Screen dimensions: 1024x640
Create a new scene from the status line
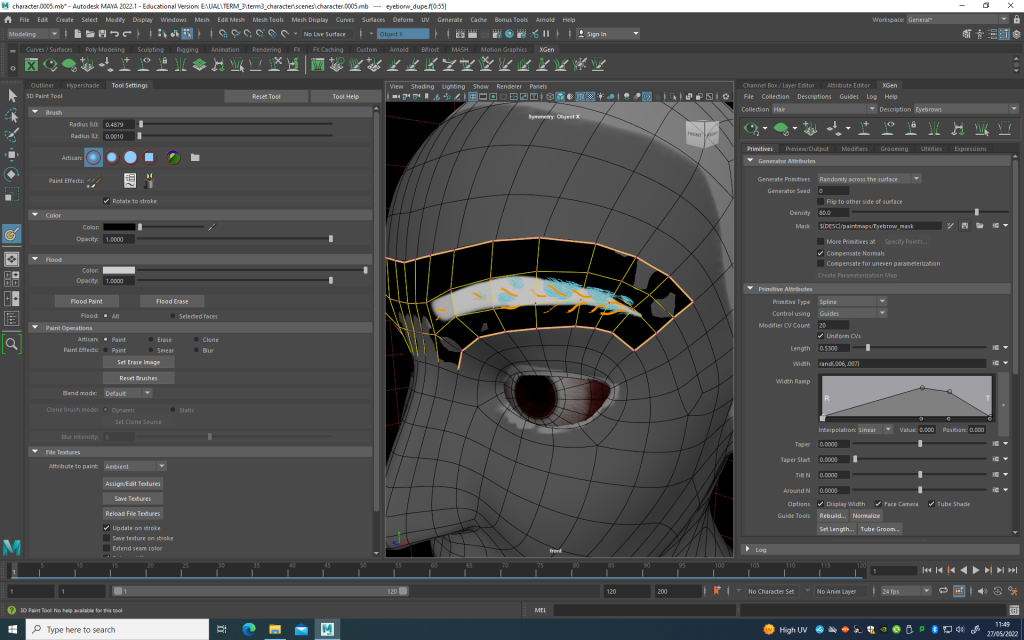tap(78, 34)
